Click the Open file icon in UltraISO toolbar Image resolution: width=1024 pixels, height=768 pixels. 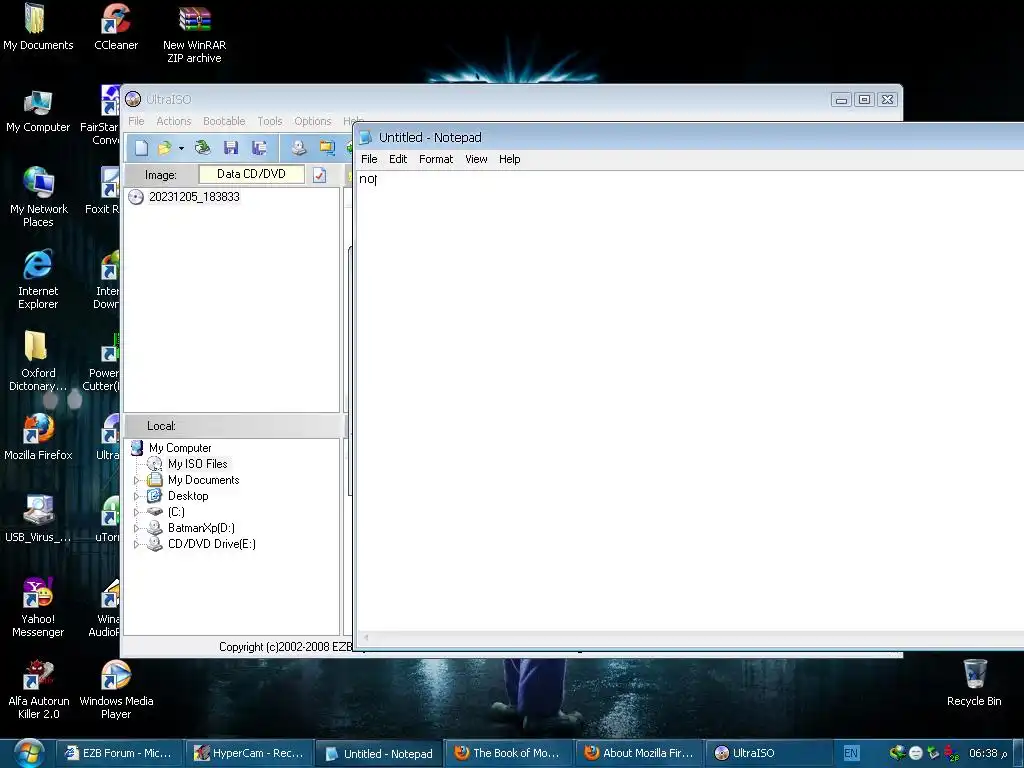point(164,148)
